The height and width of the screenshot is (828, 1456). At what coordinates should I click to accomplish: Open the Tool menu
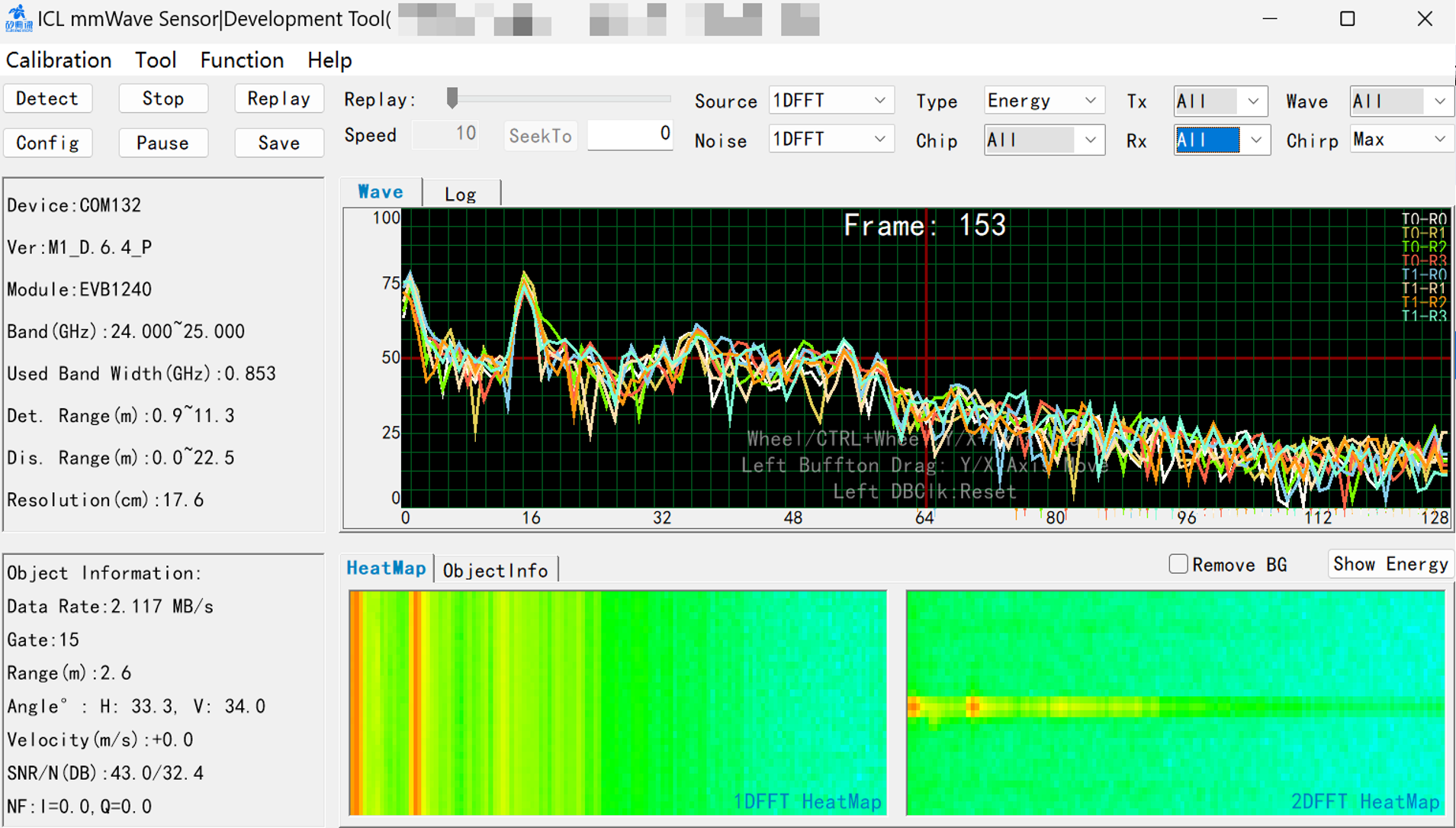point(156,60)
